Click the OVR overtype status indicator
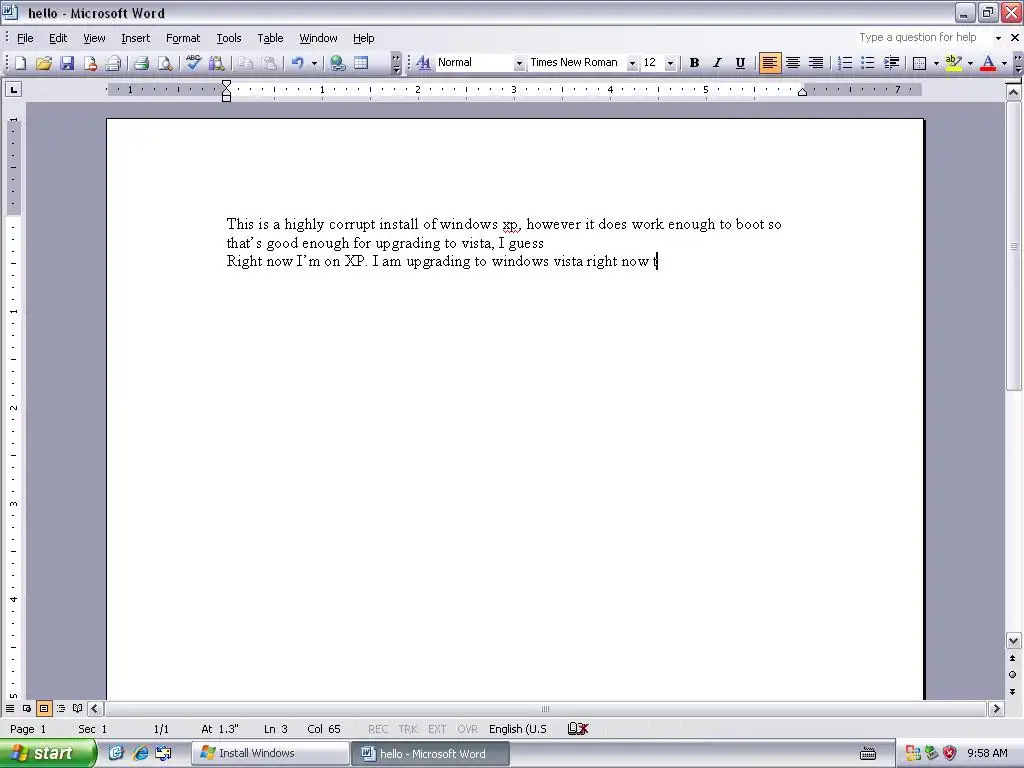This screenshot has height=768, width=1024. [467, 729]
